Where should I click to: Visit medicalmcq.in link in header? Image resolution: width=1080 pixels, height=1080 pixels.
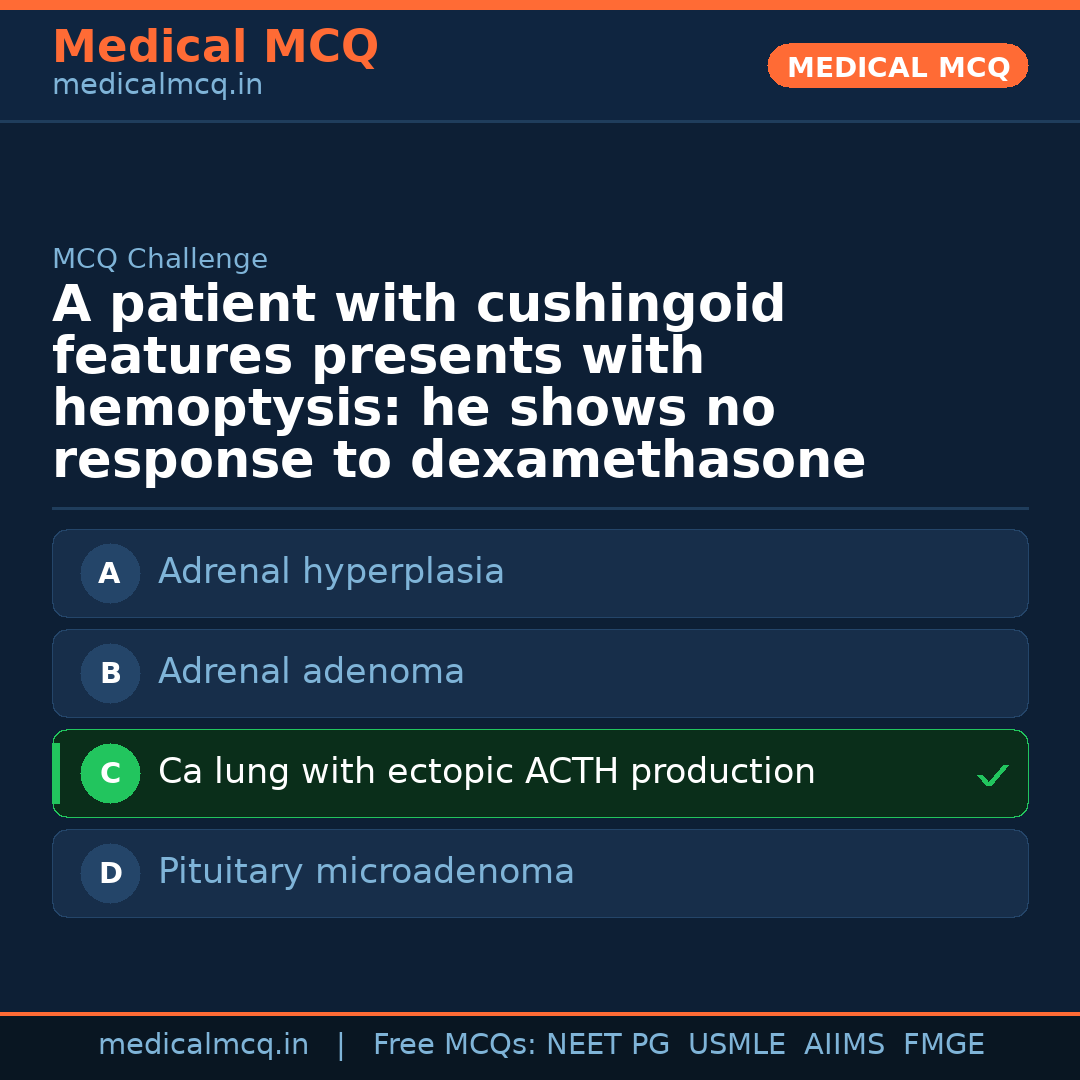coord(157,86)
